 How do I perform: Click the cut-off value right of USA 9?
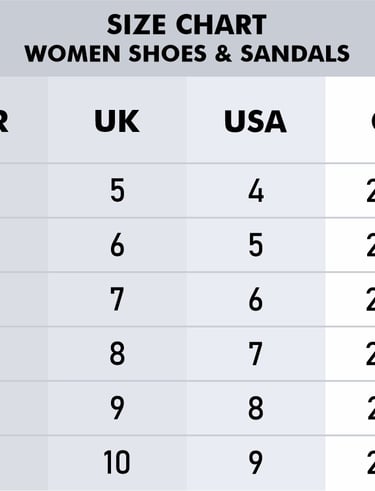point(370,462)
